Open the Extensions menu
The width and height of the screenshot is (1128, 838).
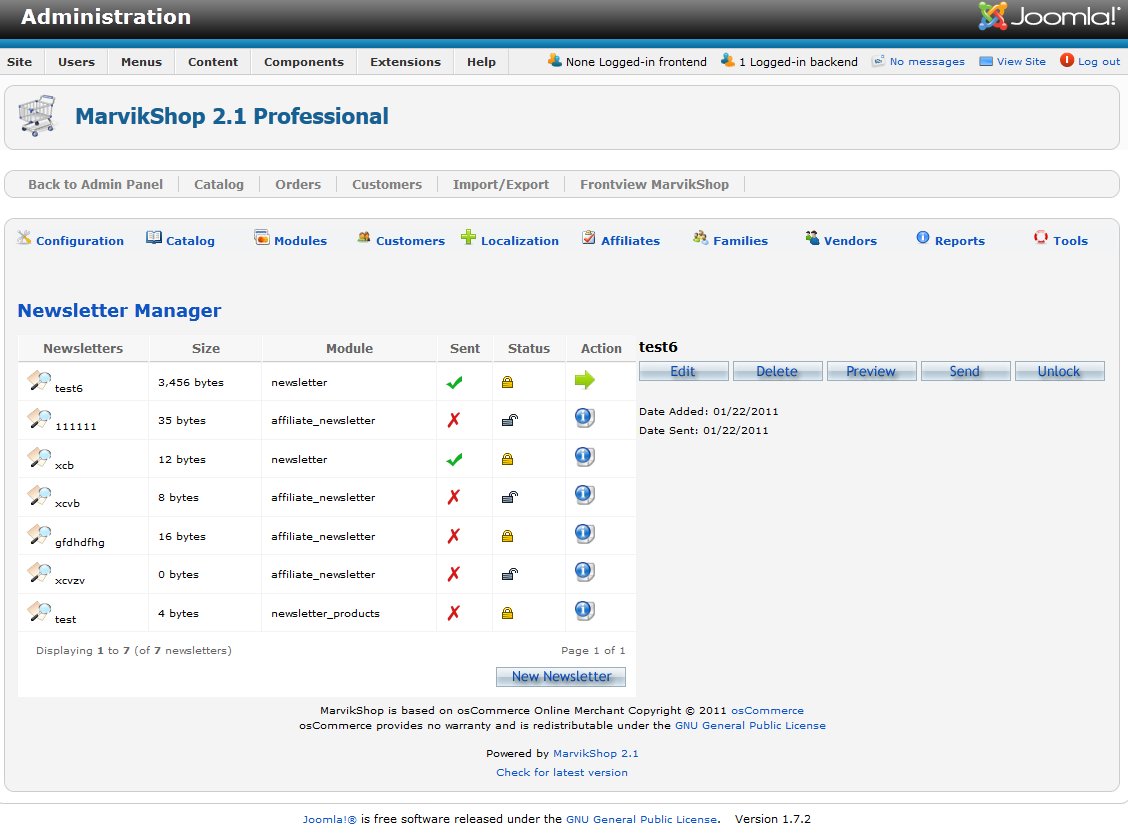405,62
